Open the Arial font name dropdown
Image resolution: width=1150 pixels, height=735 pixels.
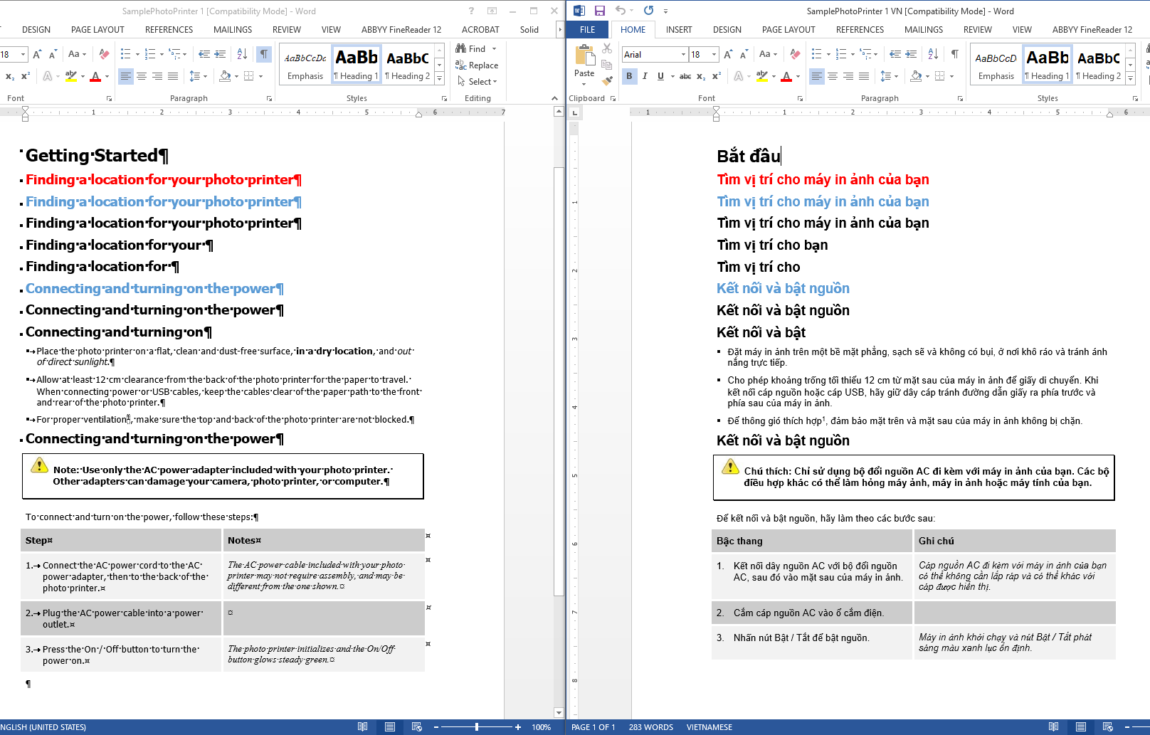(x=684, y=54)
